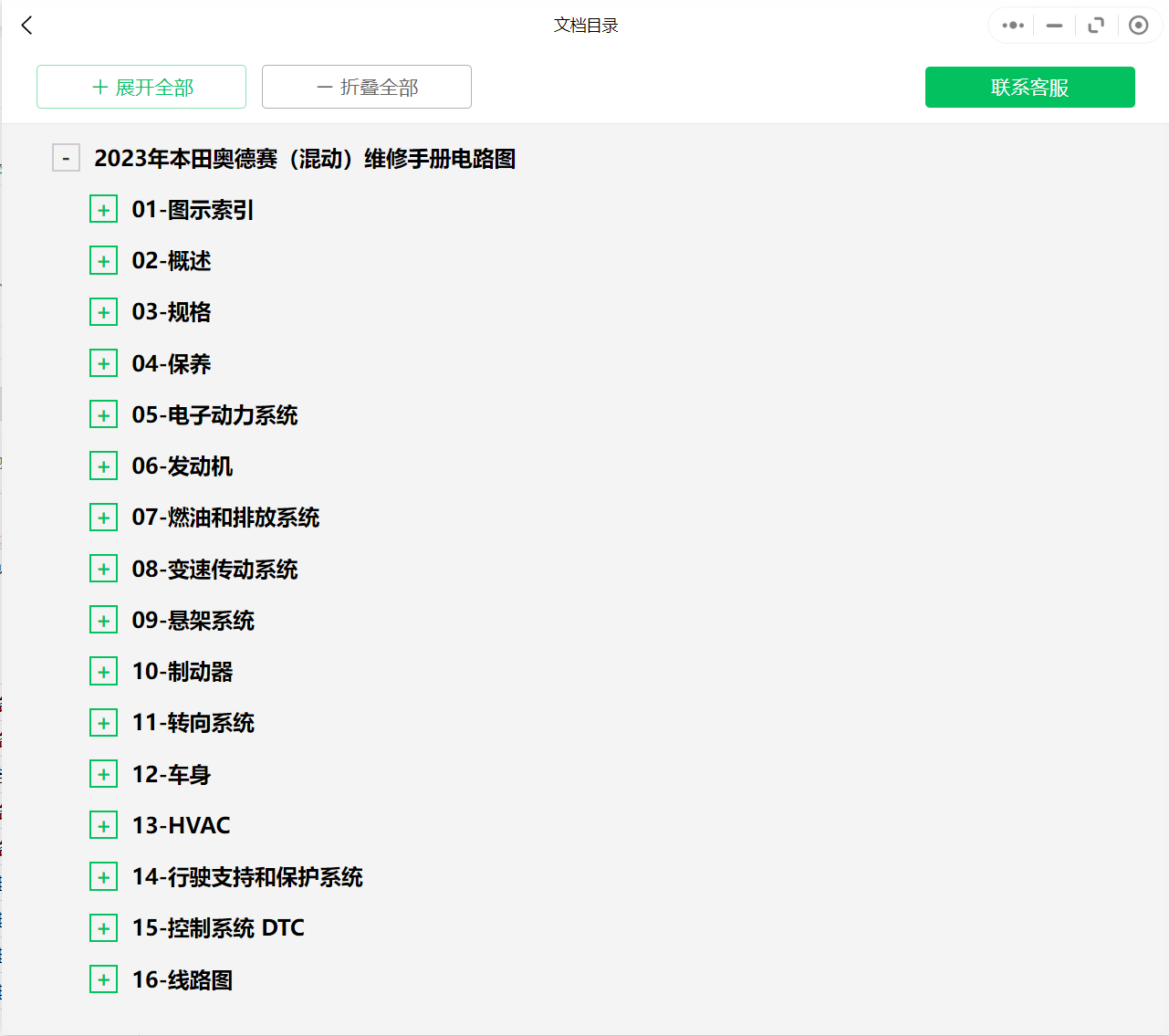Click the restore window icon in the capsule

coord(1096,26)
